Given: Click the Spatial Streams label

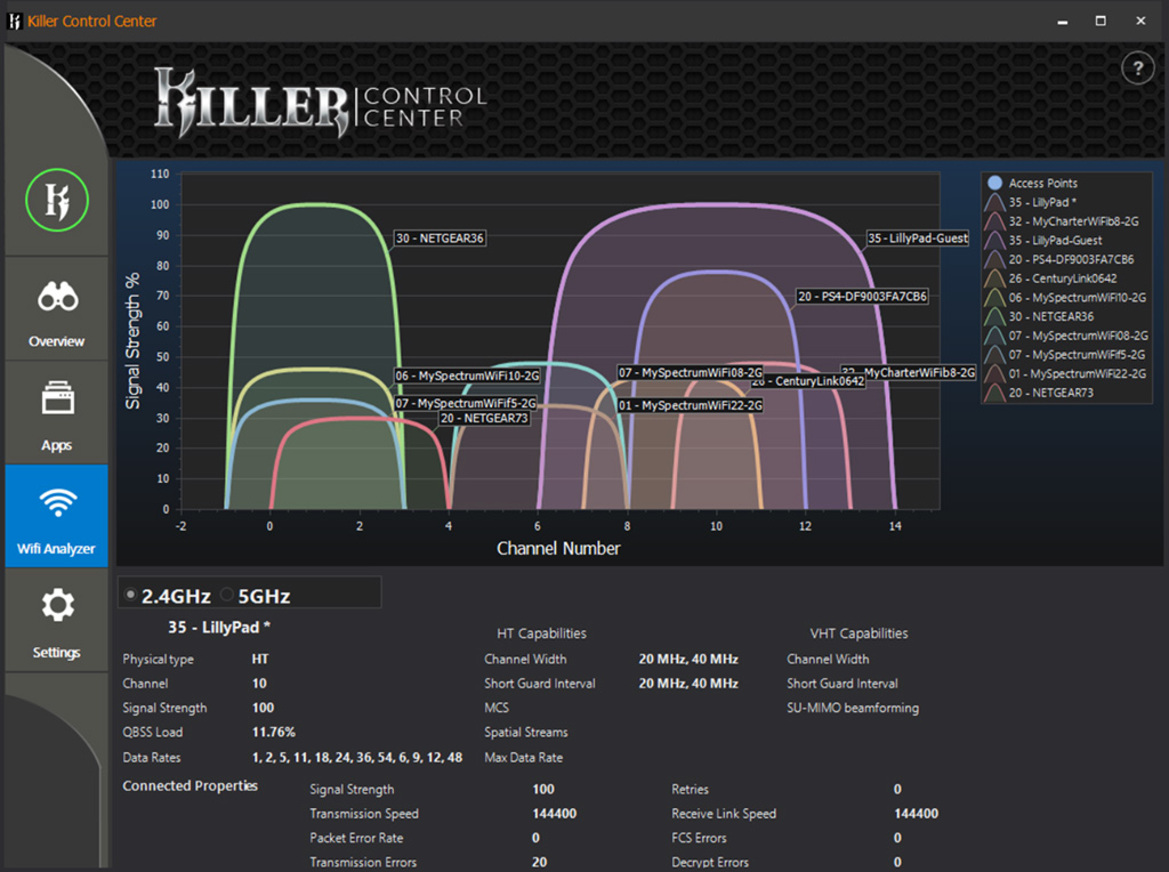Looking at the screenshot, I should 526,732.
